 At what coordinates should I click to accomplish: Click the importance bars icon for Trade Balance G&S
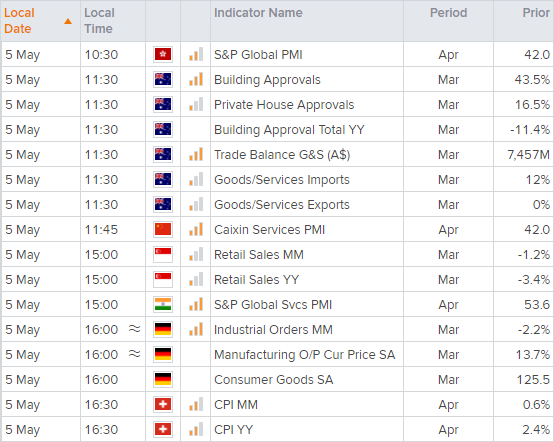click(196, 154)
